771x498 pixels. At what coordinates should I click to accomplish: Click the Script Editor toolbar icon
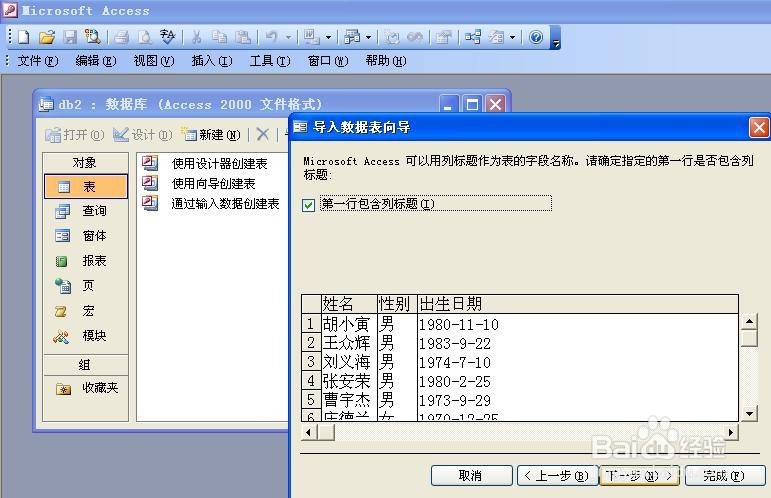415,37
